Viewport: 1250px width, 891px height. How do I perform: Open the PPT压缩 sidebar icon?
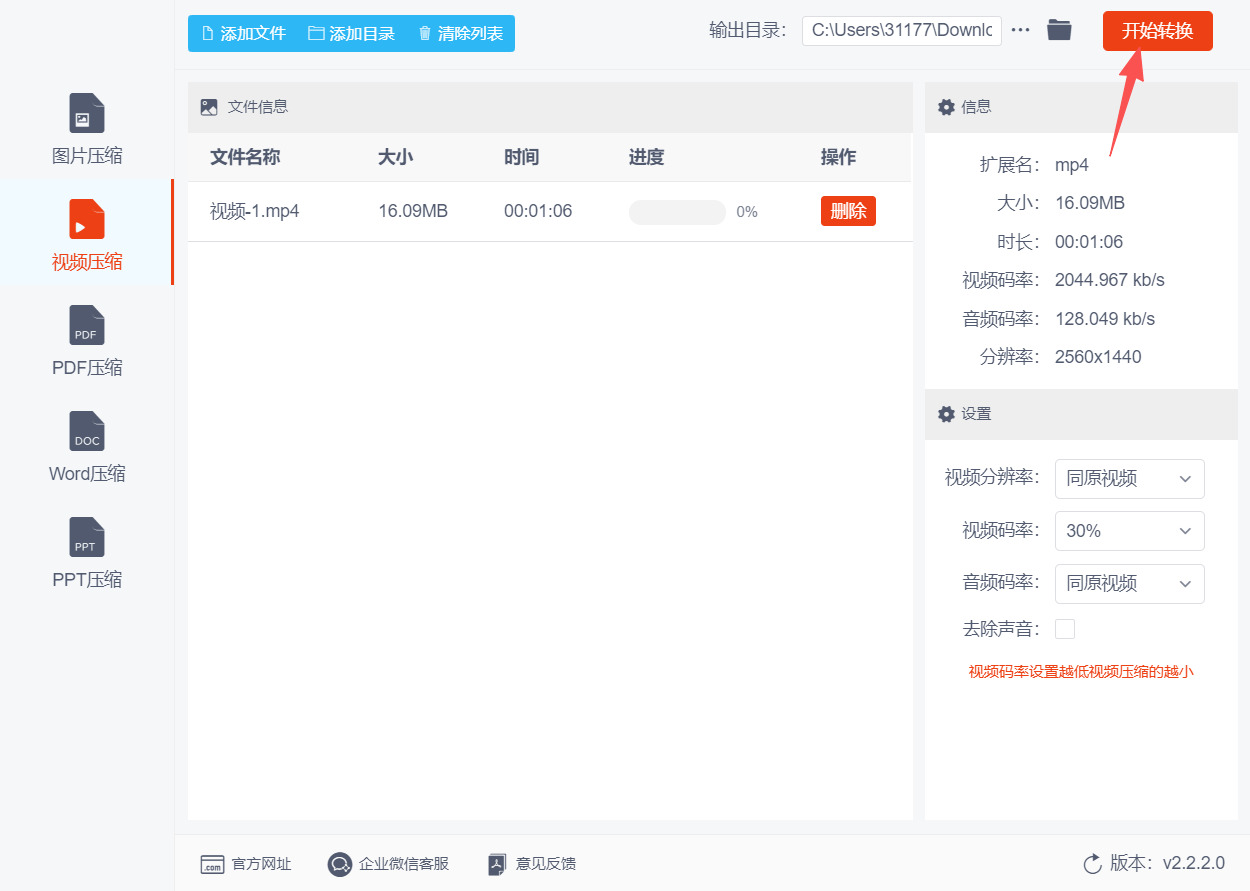pyautogui.click(x=87, y=537)
